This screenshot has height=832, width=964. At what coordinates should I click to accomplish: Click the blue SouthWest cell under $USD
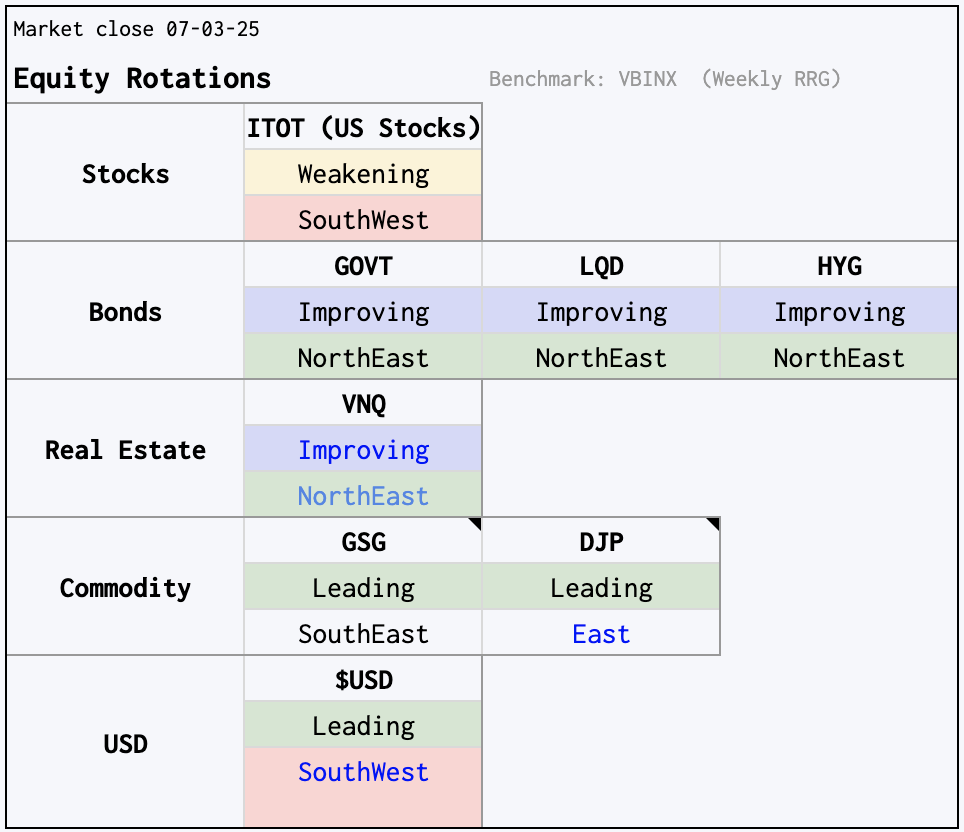pos(363,787)
